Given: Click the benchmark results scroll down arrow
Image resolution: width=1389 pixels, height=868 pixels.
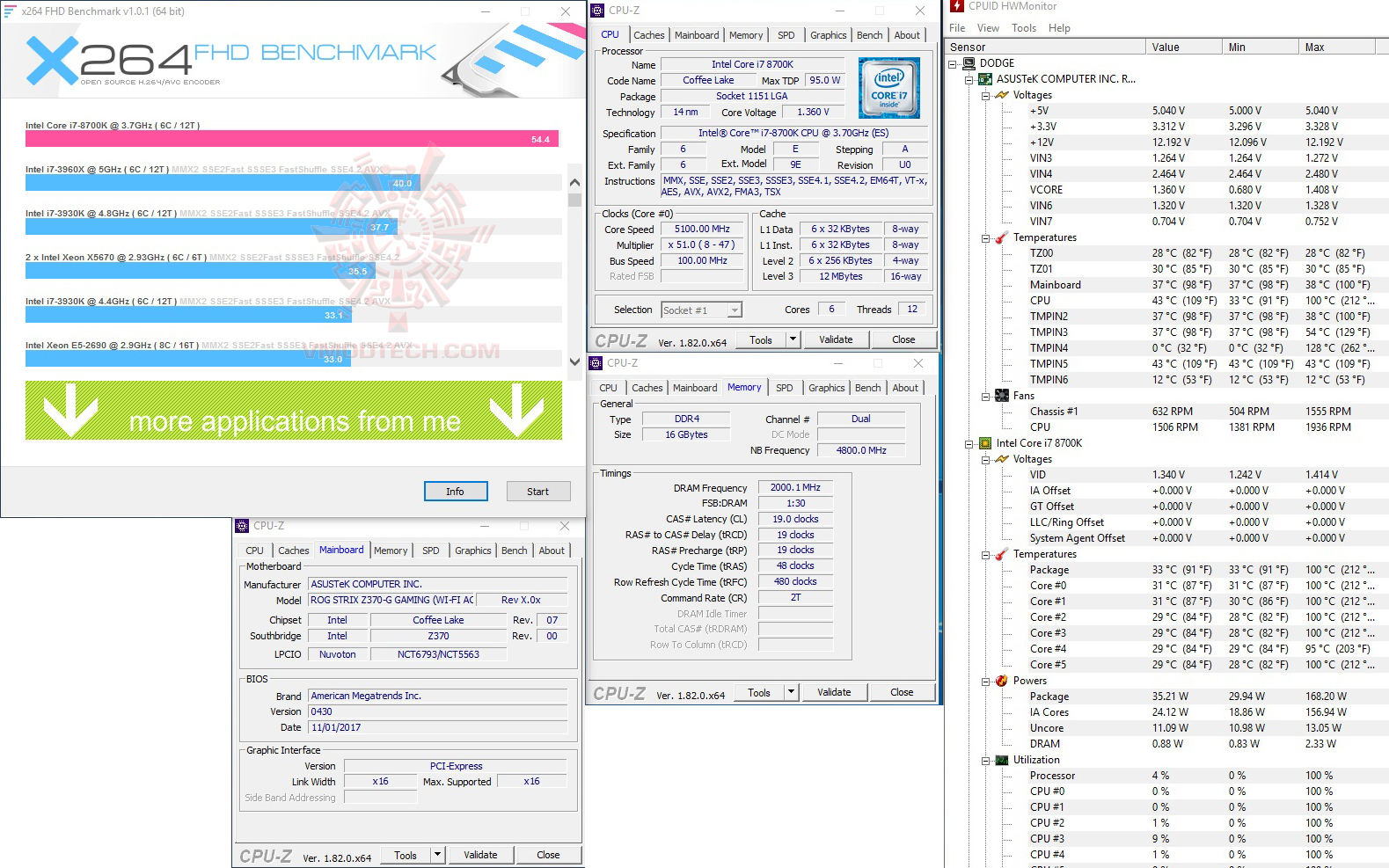Looking at the screenshot, I should tap(574, 361).
